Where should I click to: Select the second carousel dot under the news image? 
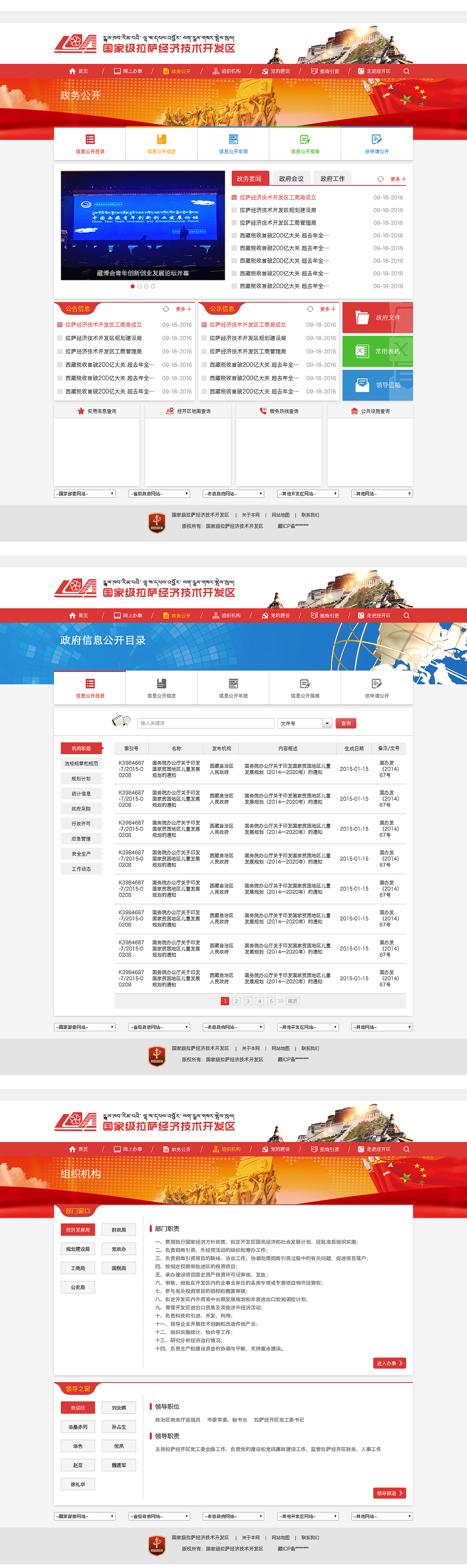pos(139,286)
